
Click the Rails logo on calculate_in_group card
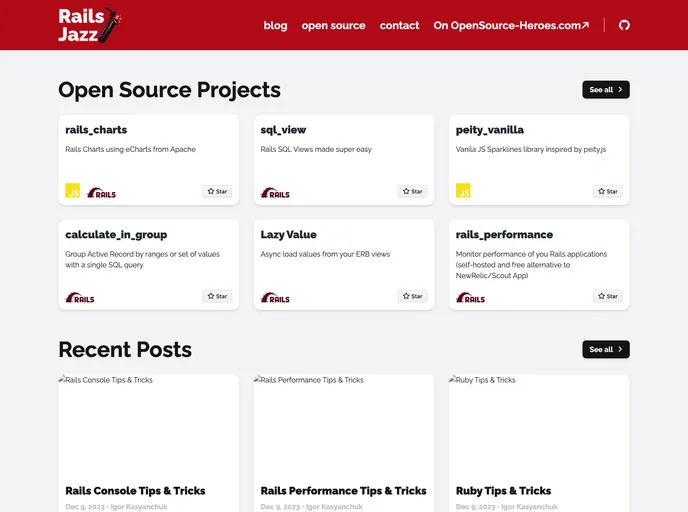[x=80, y=297]
